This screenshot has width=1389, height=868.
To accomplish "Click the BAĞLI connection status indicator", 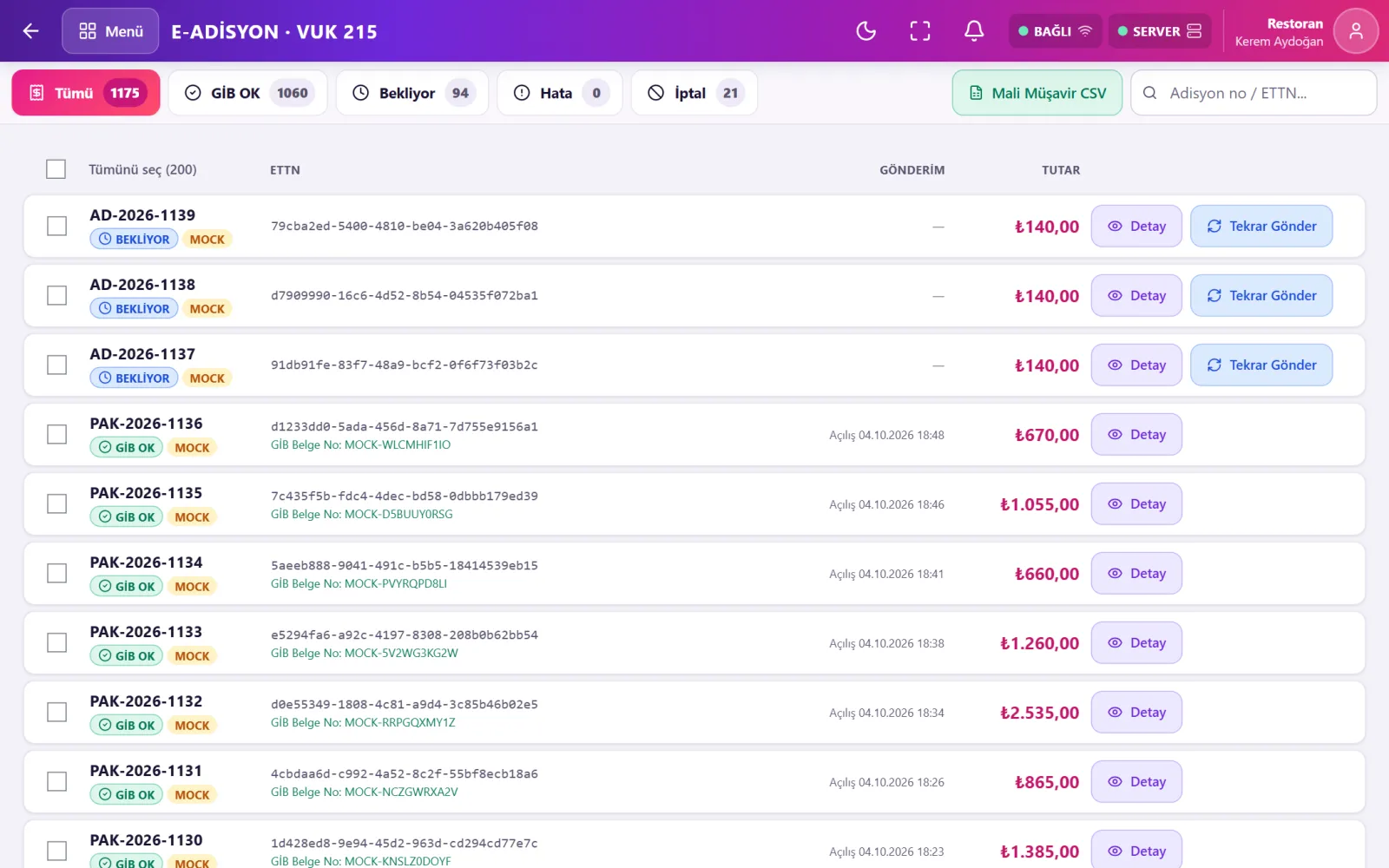I will (x=1055, y=31).
